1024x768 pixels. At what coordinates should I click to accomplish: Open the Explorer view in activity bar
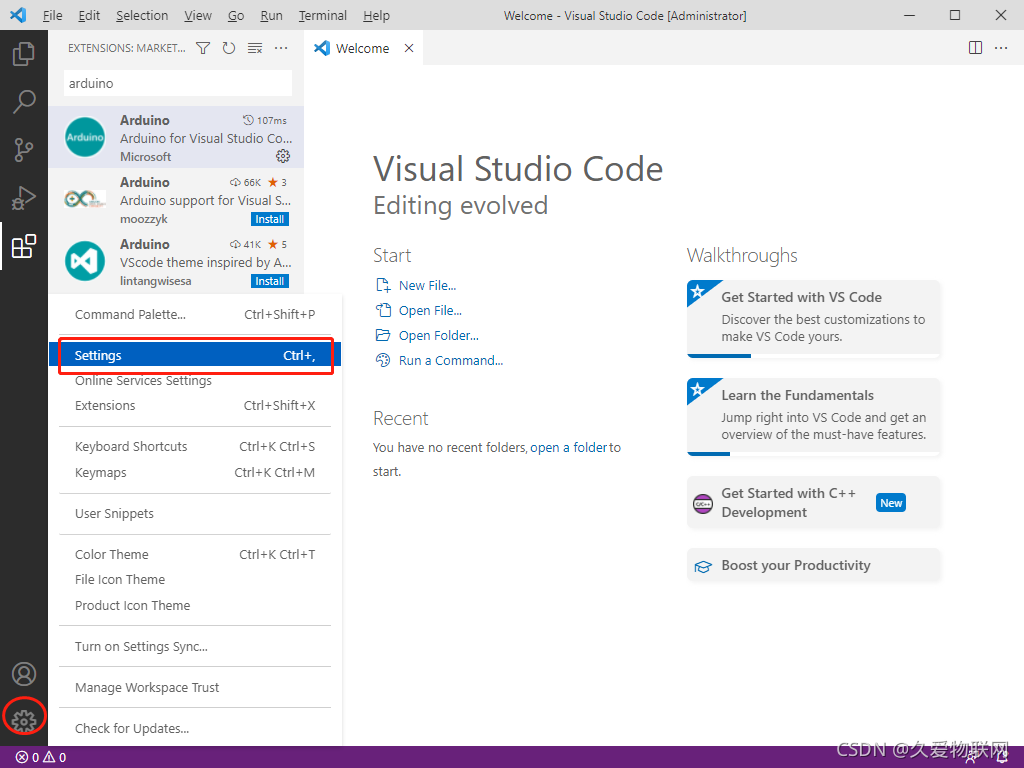[x=24, y=54]
